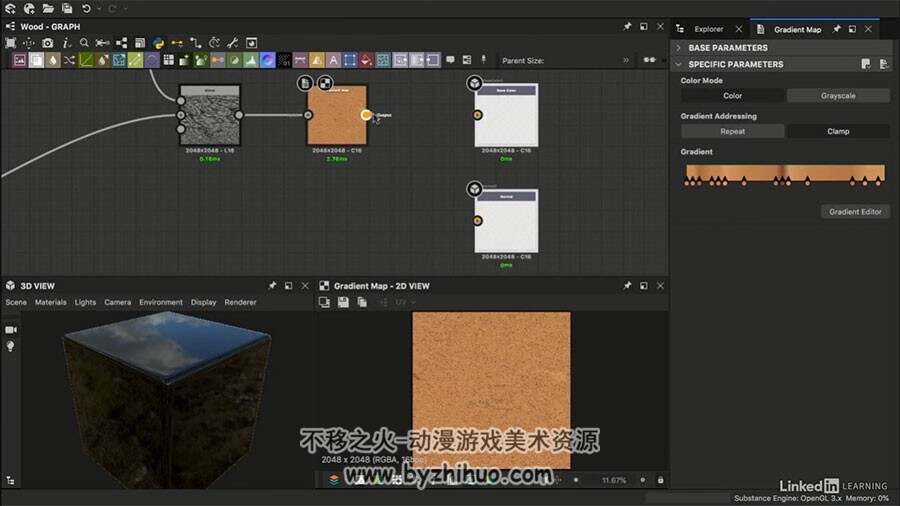
Task: Switch to the Explorer tab
Action: (x=708, y=29)
